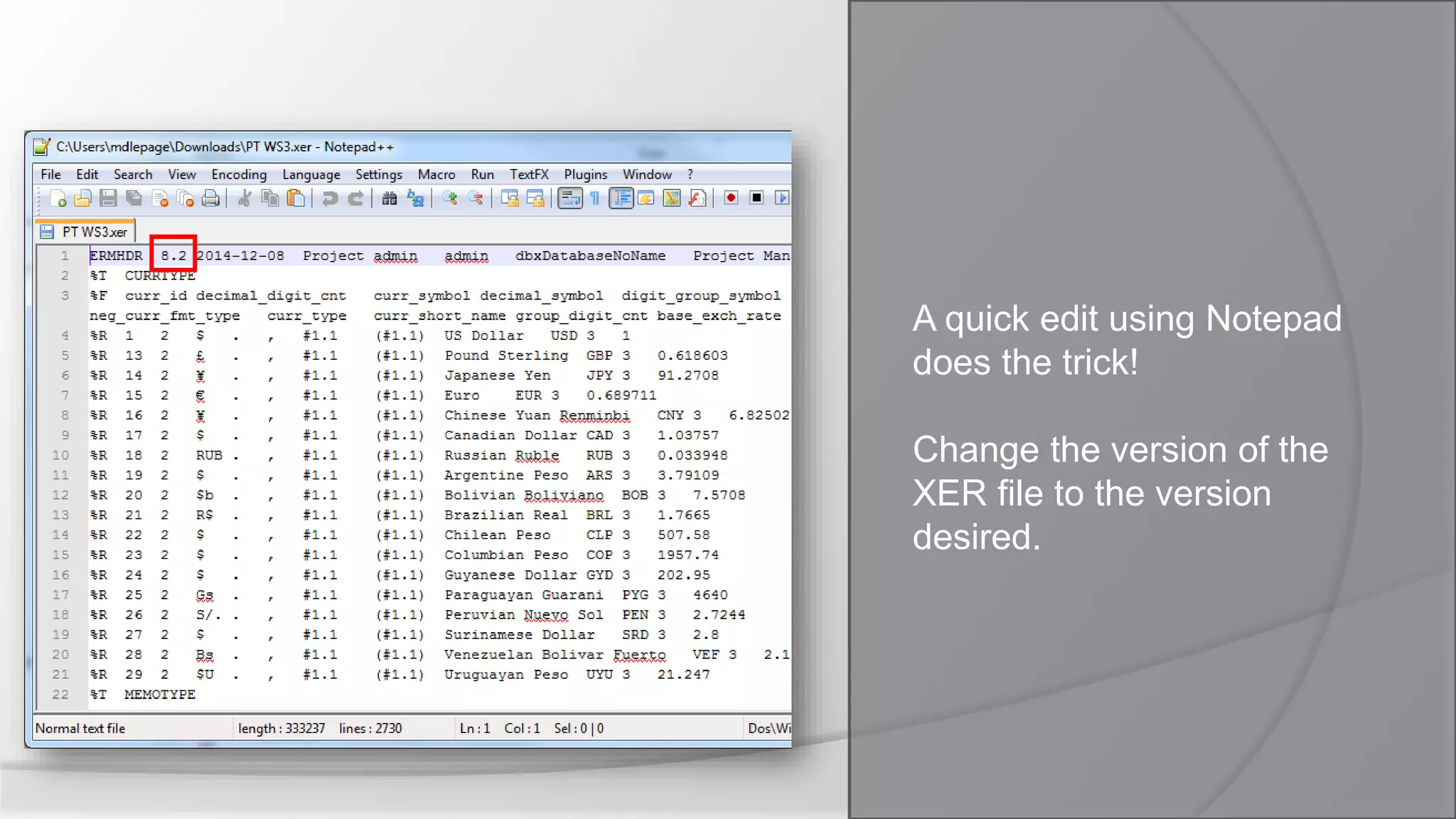Click the Zoom Out magnifier icon
The image size is (1456, 819).
[x=475, y=198]
